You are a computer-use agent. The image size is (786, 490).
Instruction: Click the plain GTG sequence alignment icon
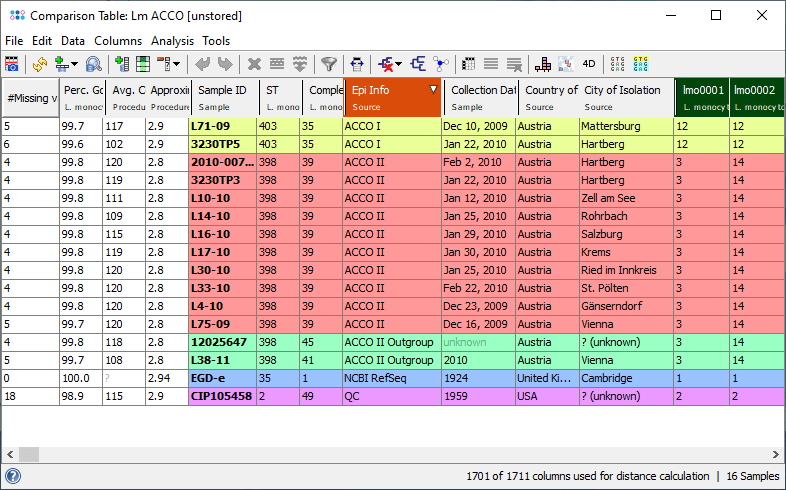click(x=618, y=64)
